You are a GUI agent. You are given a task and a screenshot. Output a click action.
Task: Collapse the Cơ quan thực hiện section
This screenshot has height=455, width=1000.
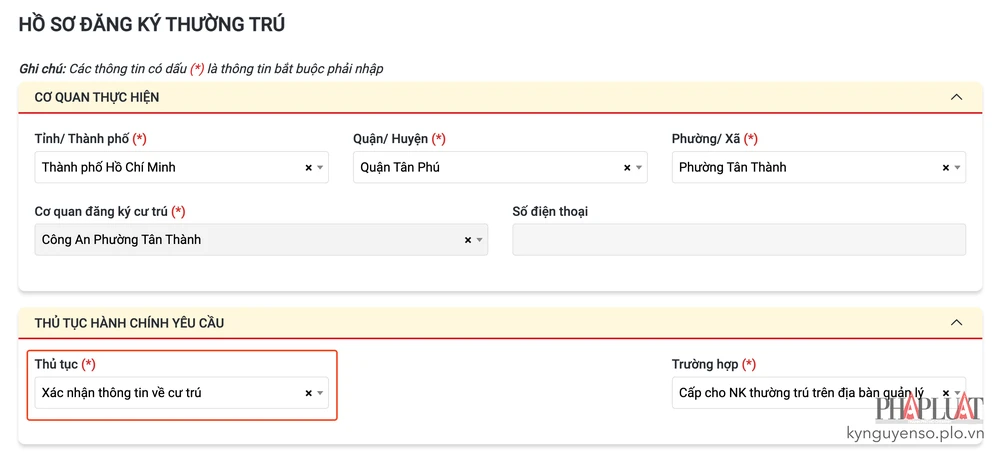click(956, 97)
